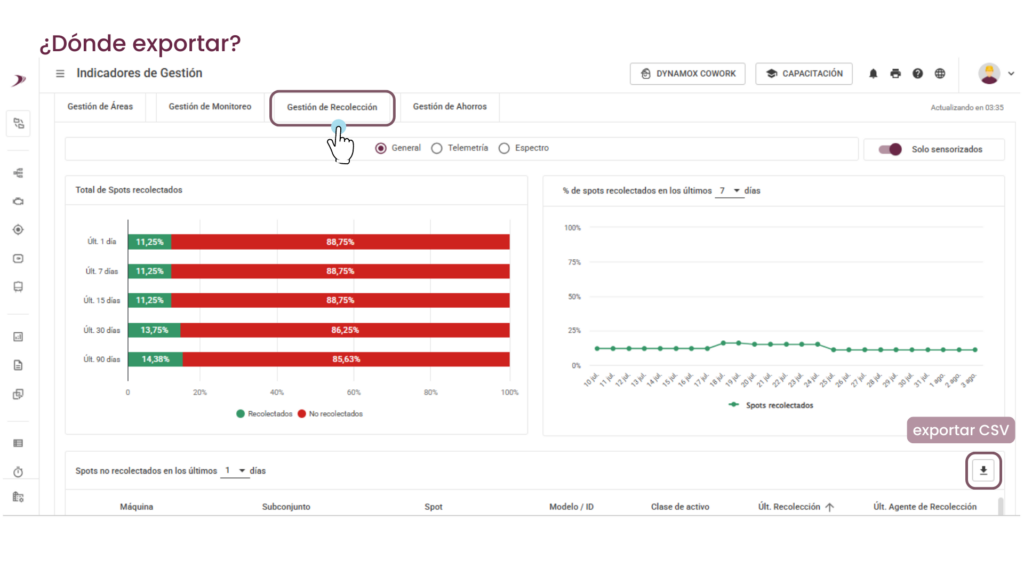Click the DYNAMOX COWORK button
Screen dimensions: 1024x576
click(x=688, y=74)
